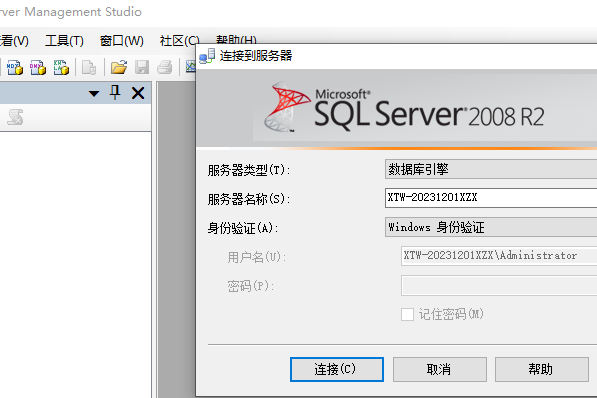Open the 工具(T) menu
The image size is (597, 398).
pyautogui.click(x=64, y=41)
